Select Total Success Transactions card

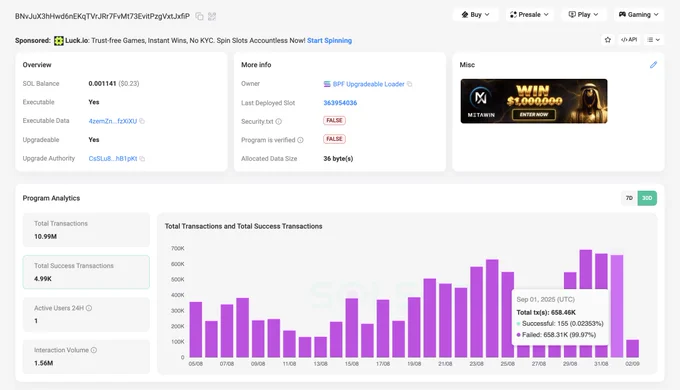86,272
